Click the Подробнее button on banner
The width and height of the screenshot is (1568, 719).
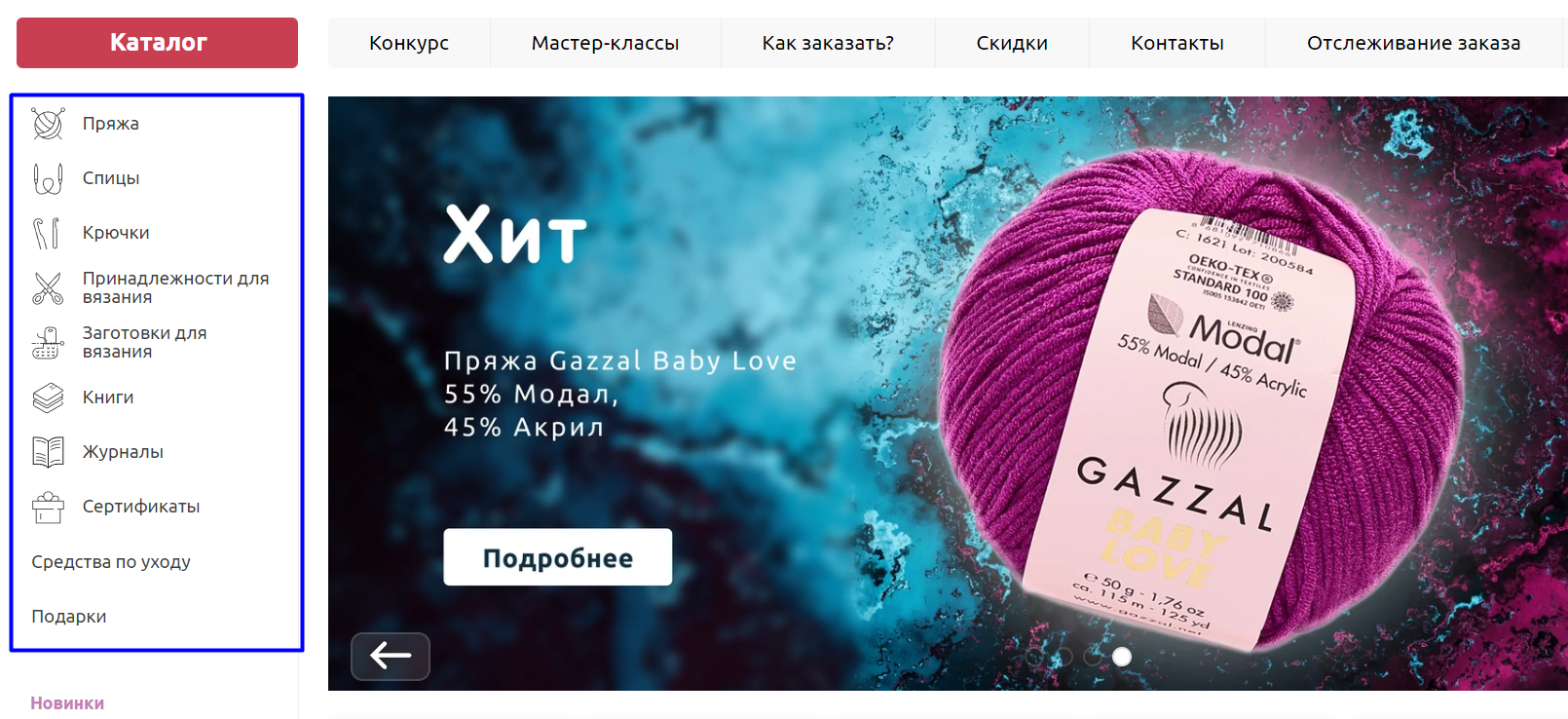pyautogui.click(x=557, y=557)
